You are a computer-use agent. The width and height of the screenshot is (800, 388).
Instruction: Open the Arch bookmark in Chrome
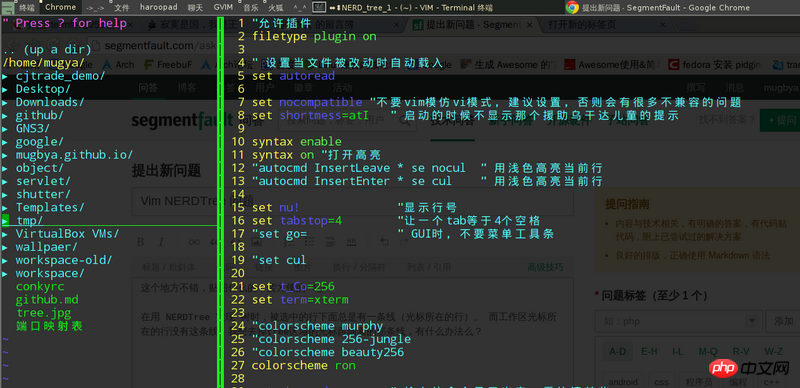coord(118,65)
